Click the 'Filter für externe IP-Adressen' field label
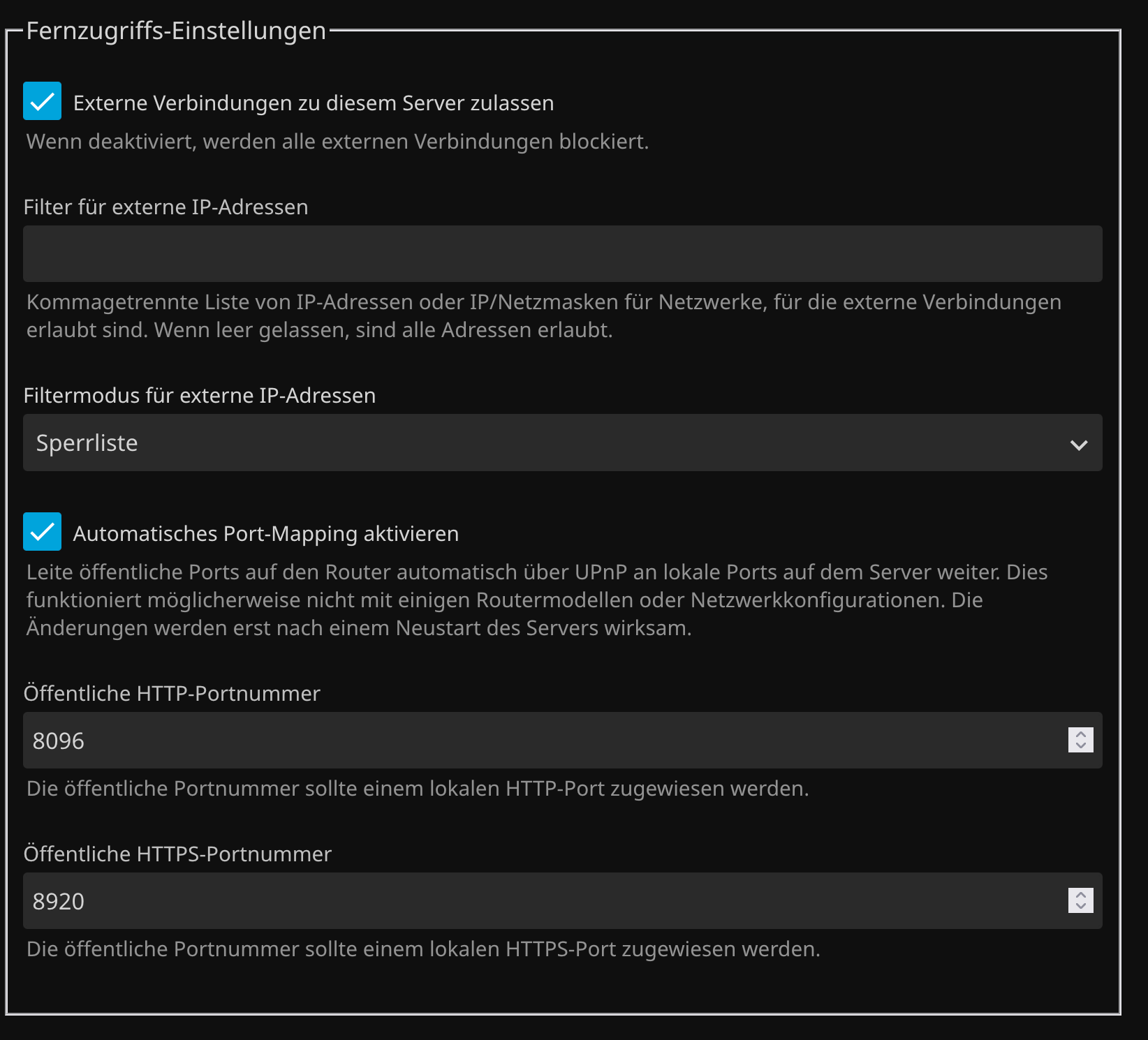Image resolution: width=1148 pixels, height=1040 pixels. (165, 207)
